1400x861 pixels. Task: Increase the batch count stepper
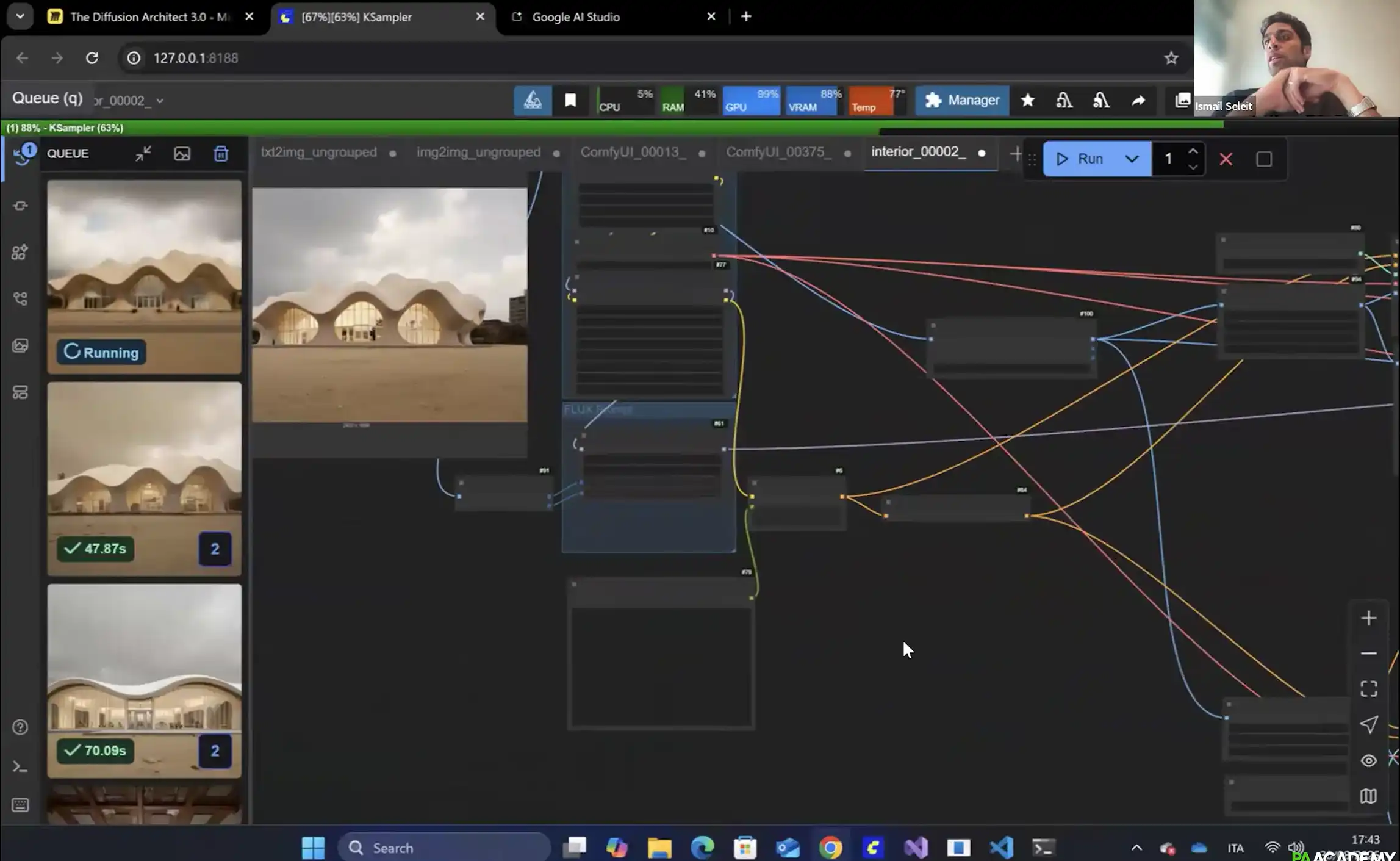(1193, 151)
